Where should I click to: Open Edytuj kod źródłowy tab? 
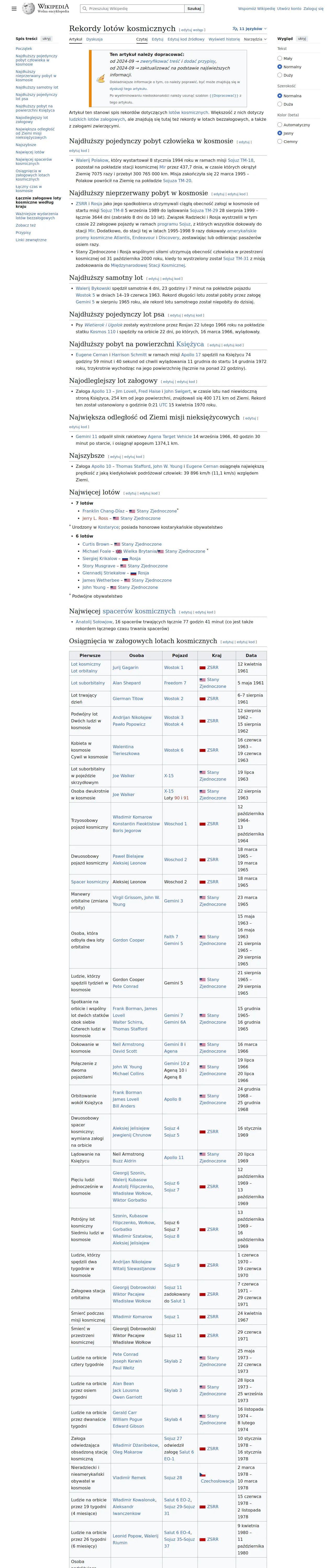186,39
